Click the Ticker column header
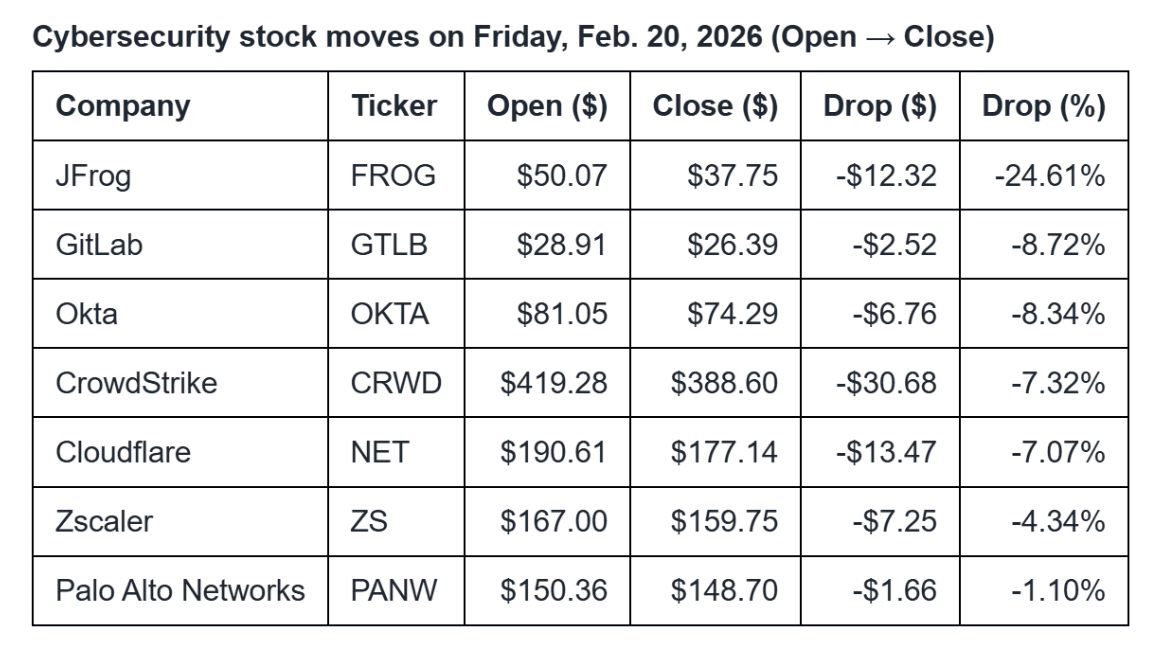 [394, 106]
